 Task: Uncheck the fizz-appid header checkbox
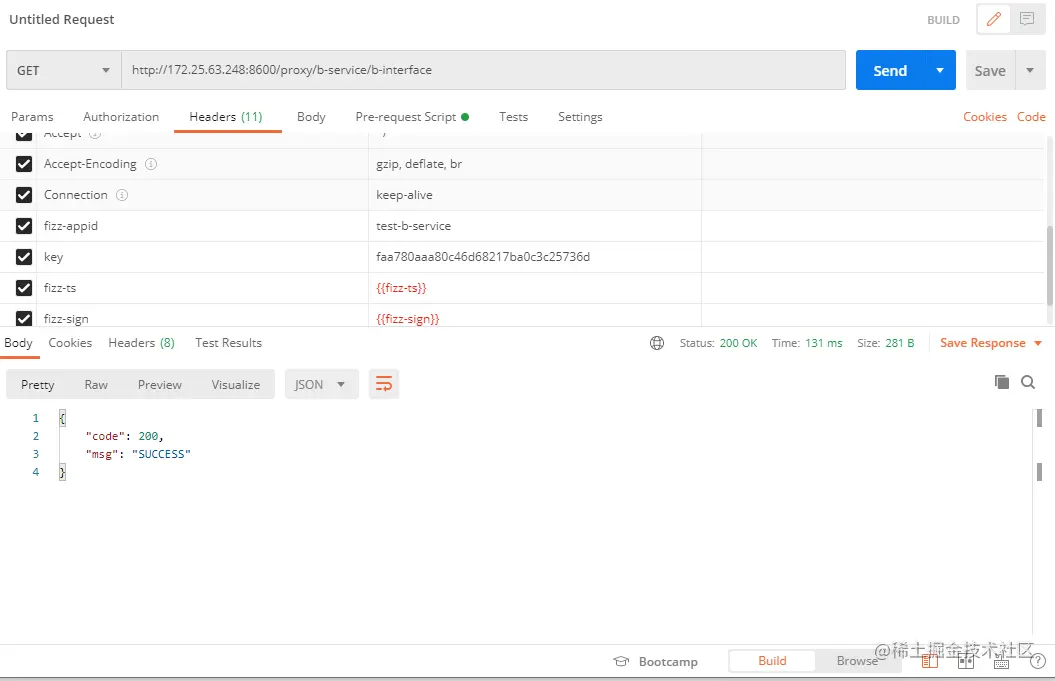[24, 225]
